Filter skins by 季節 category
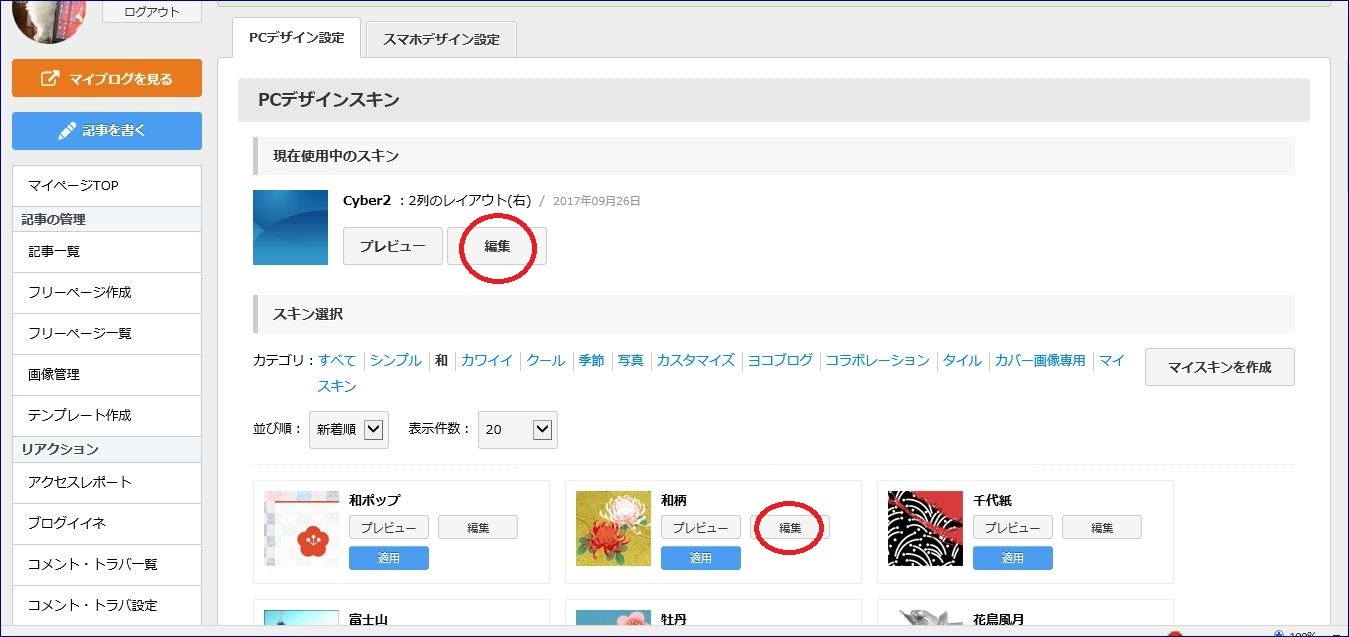 [x=591, y=360]
